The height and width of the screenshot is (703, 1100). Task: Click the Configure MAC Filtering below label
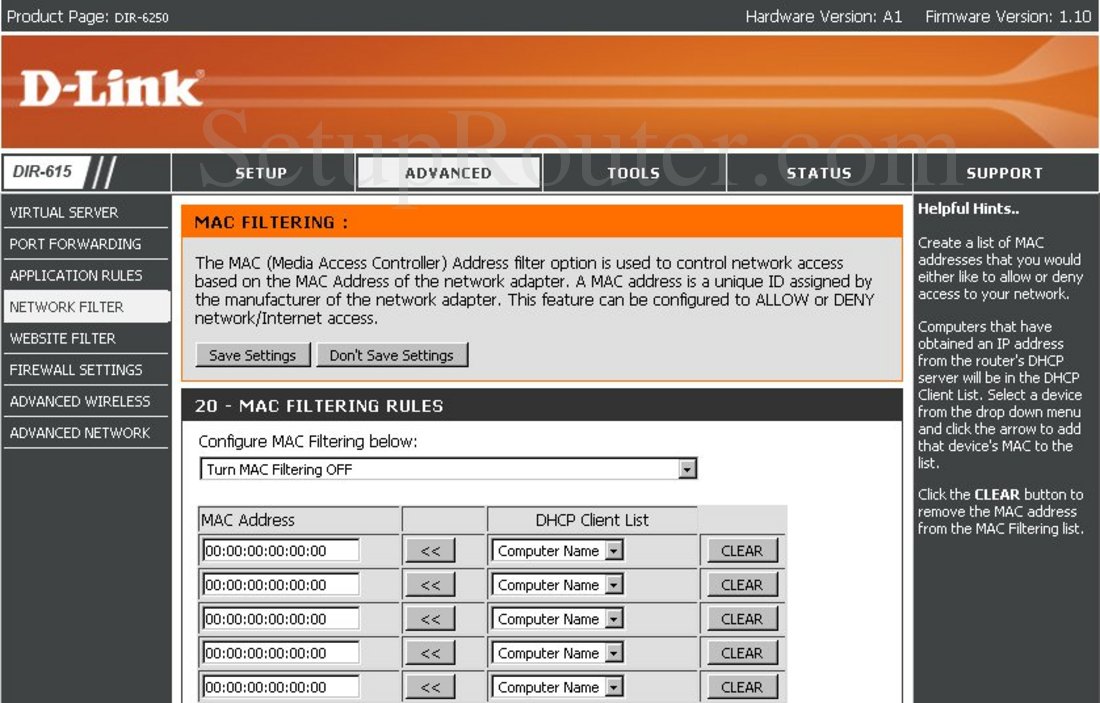(x=308, y=441)
